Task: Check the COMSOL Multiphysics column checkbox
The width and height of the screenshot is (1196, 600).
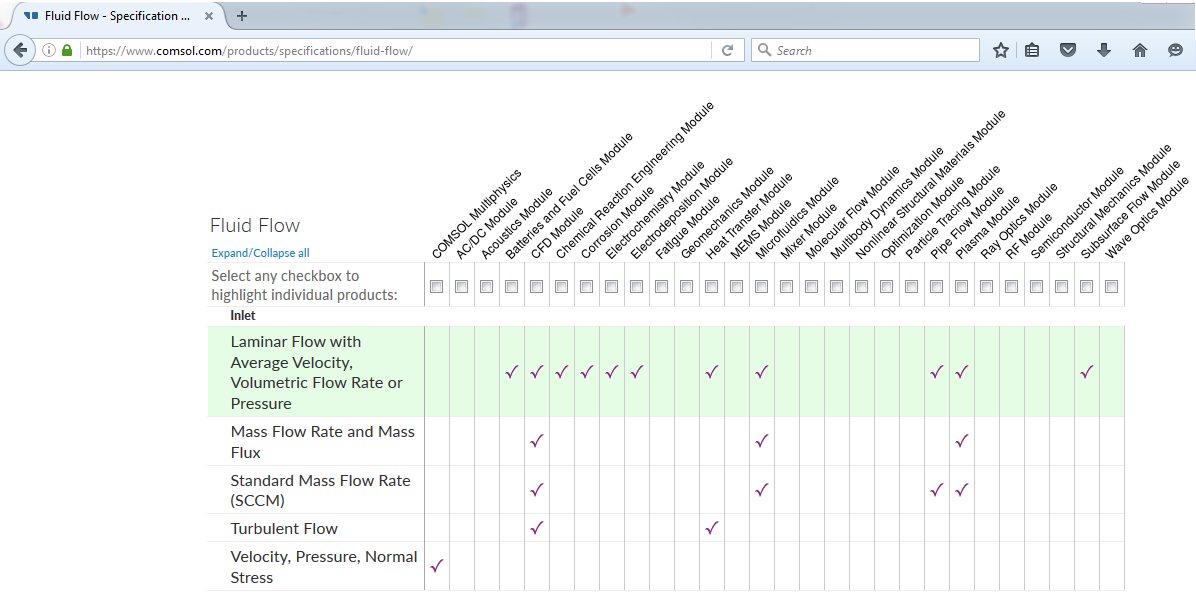Action: pos(437,287)
